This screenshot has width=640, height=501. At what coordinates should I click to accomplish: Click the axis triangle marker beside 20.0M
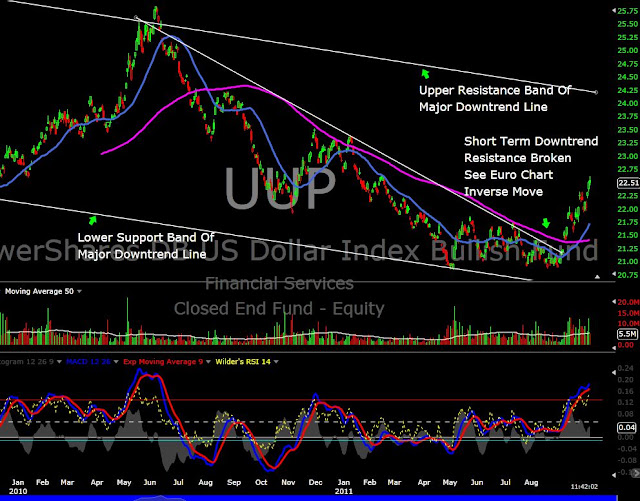[614, 302]
